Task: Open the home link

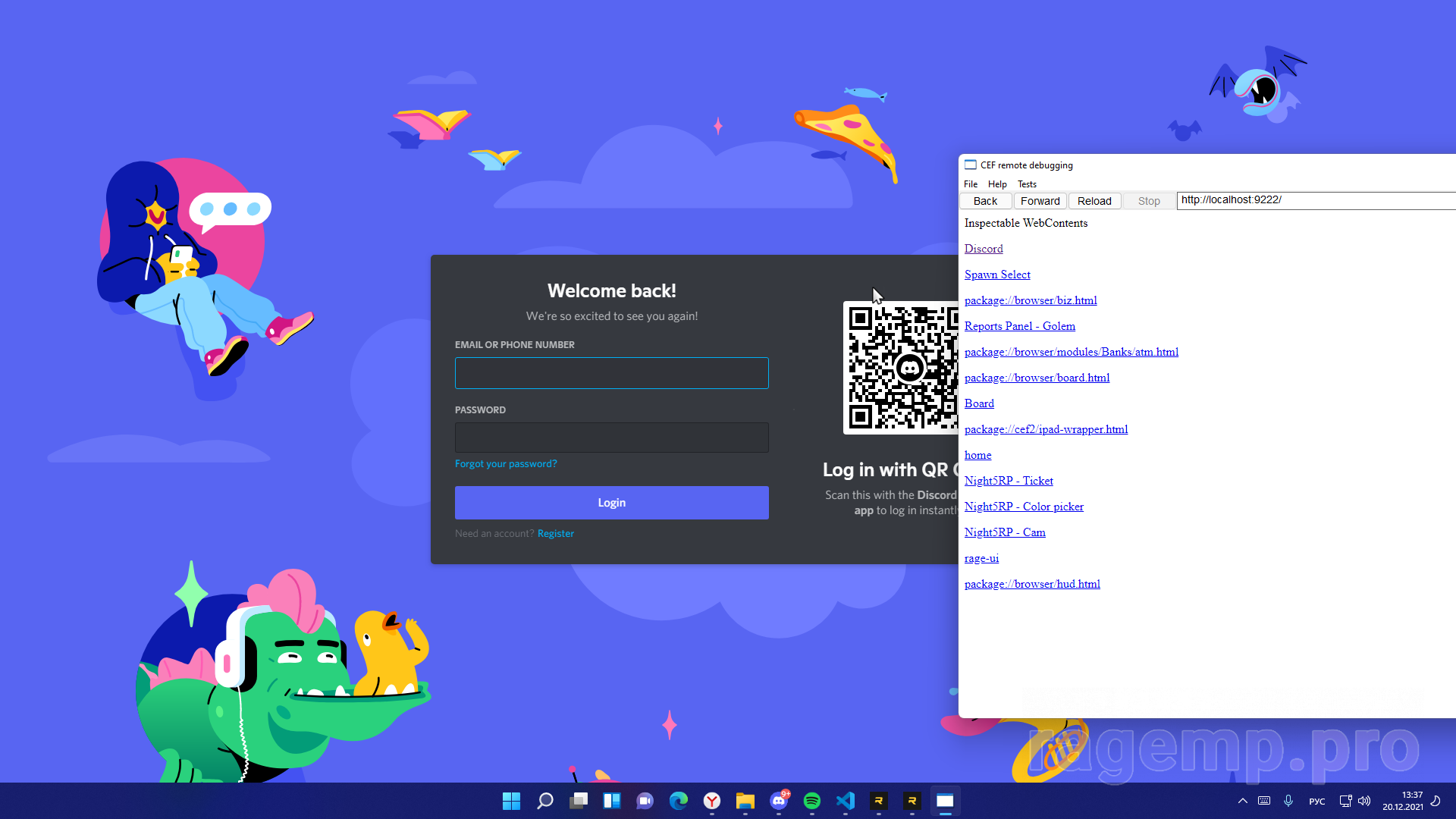Action: pyautogui.click(x=977, y=455)
